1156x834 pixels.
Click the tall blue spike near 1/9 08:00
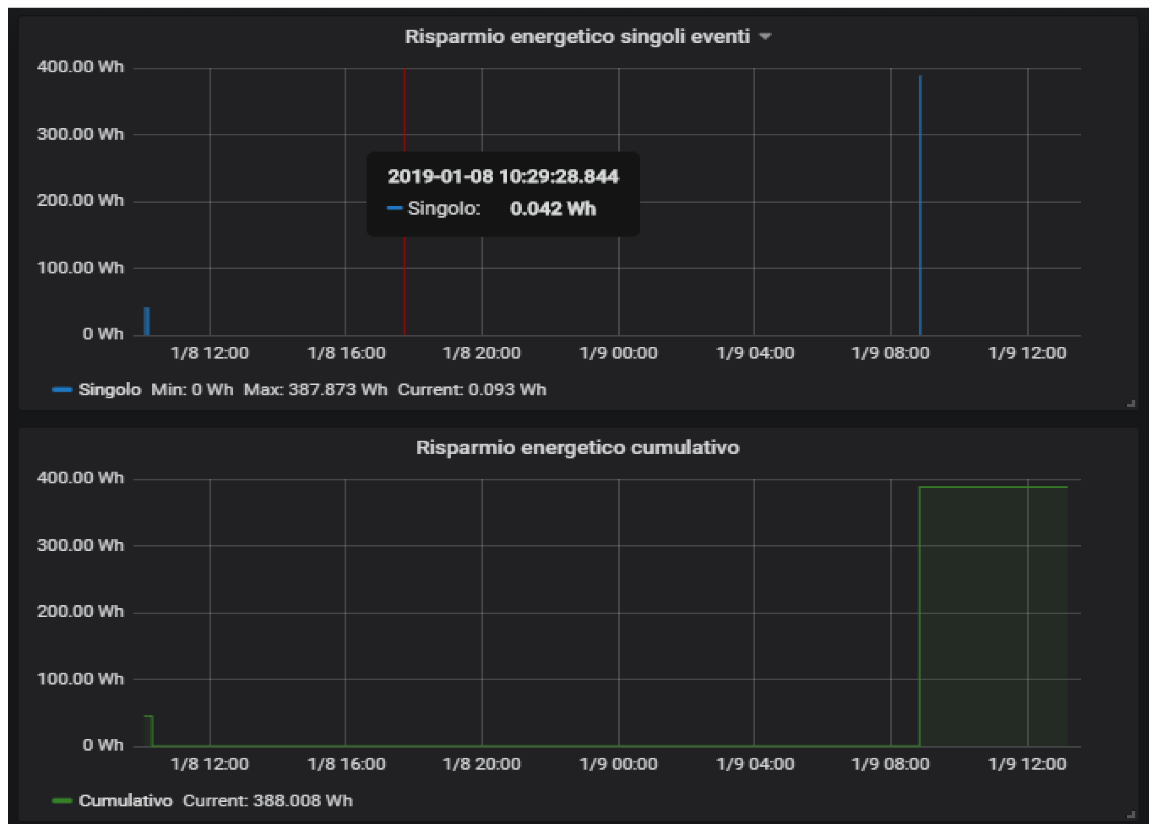click(x=920, y=200)
